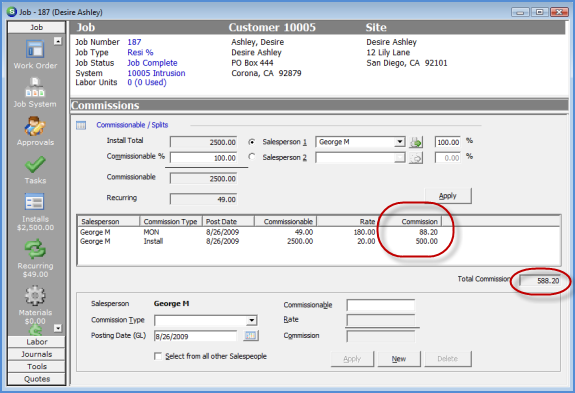Click the Rate input field

381,320
